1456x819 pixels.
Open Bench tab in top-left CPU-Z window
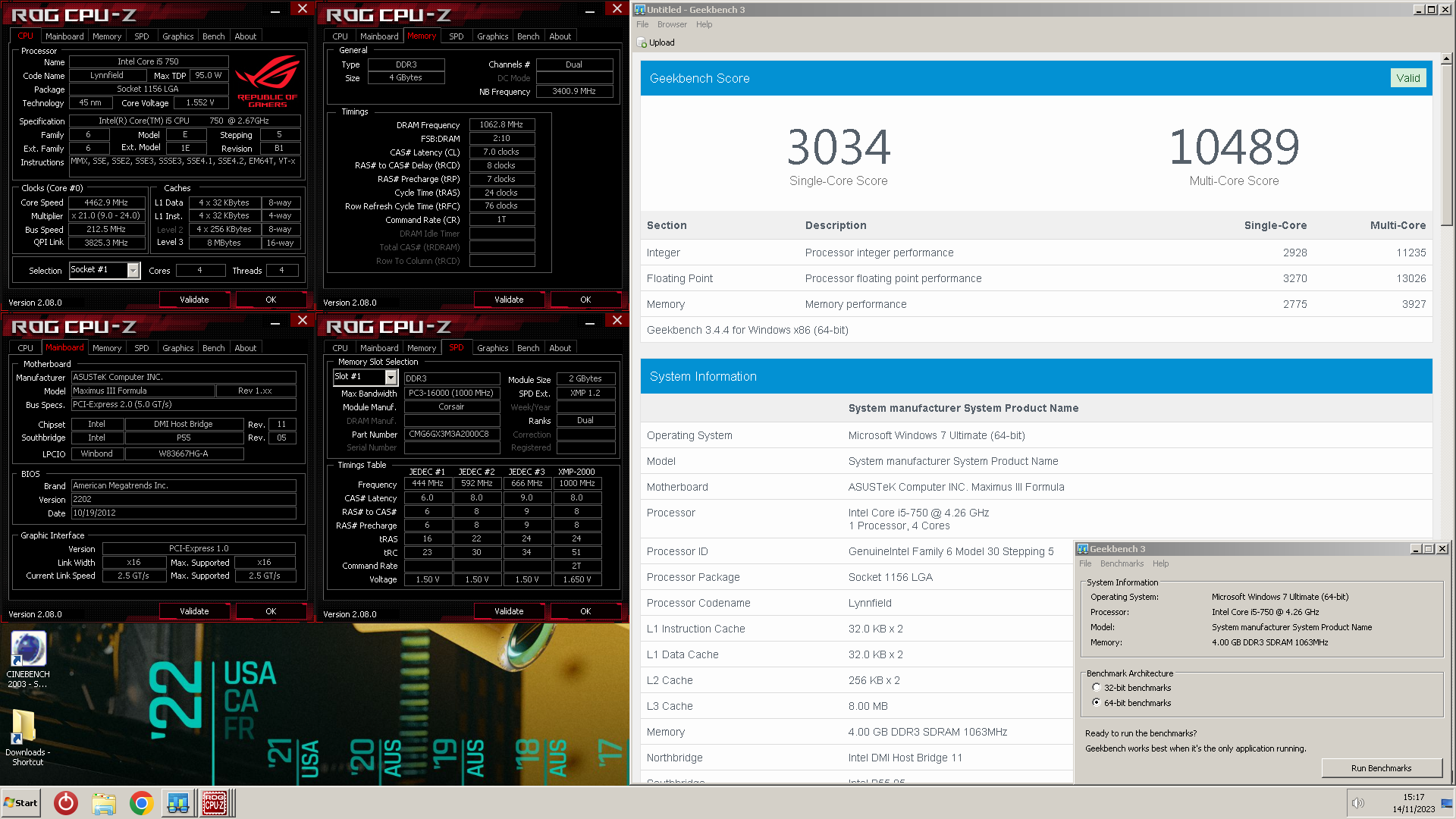(x=214, y=36)
